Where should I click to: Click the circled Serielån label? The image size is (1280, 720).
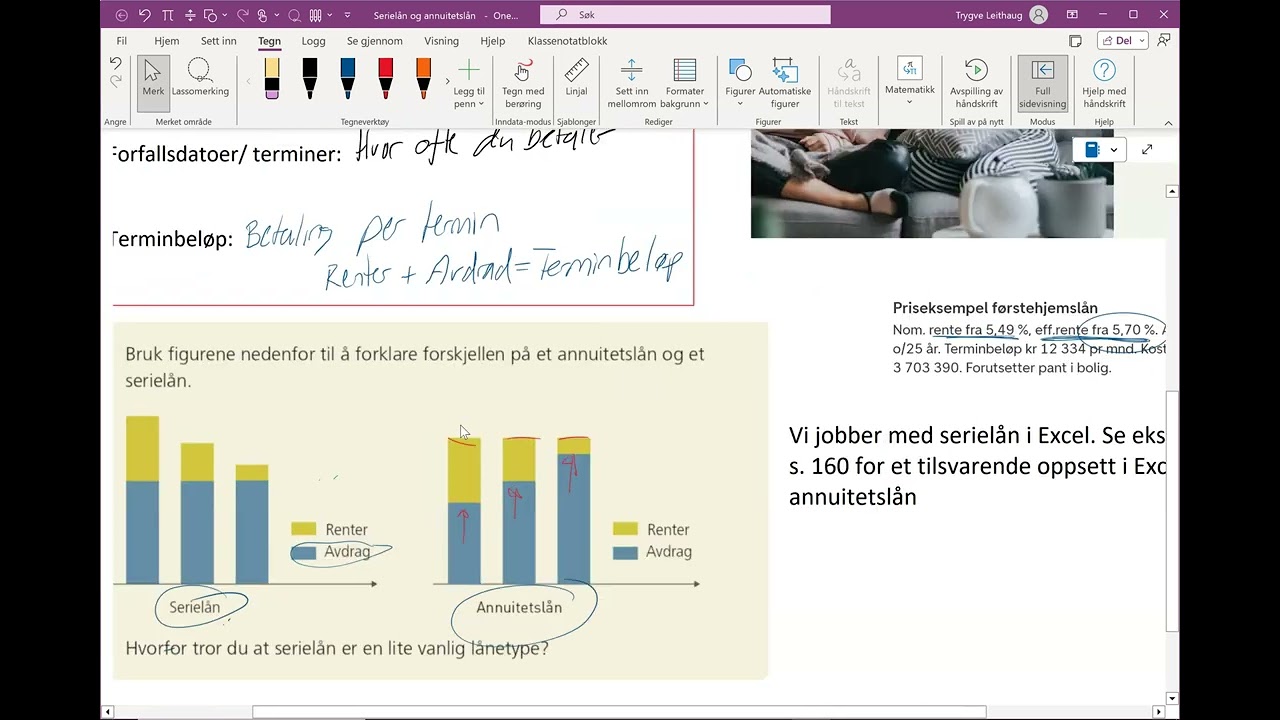click(x=195, y=607)
